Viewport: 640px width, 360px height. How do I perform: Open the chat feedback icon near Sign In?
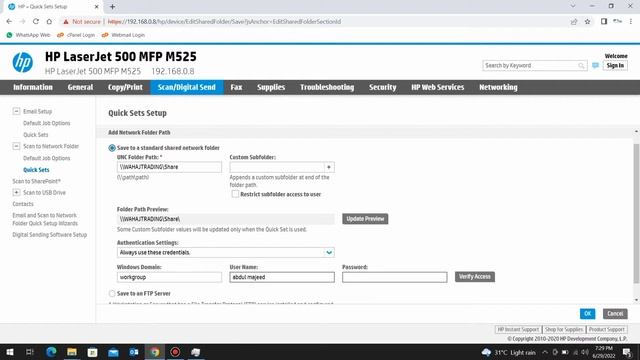(x=595, y=65)
